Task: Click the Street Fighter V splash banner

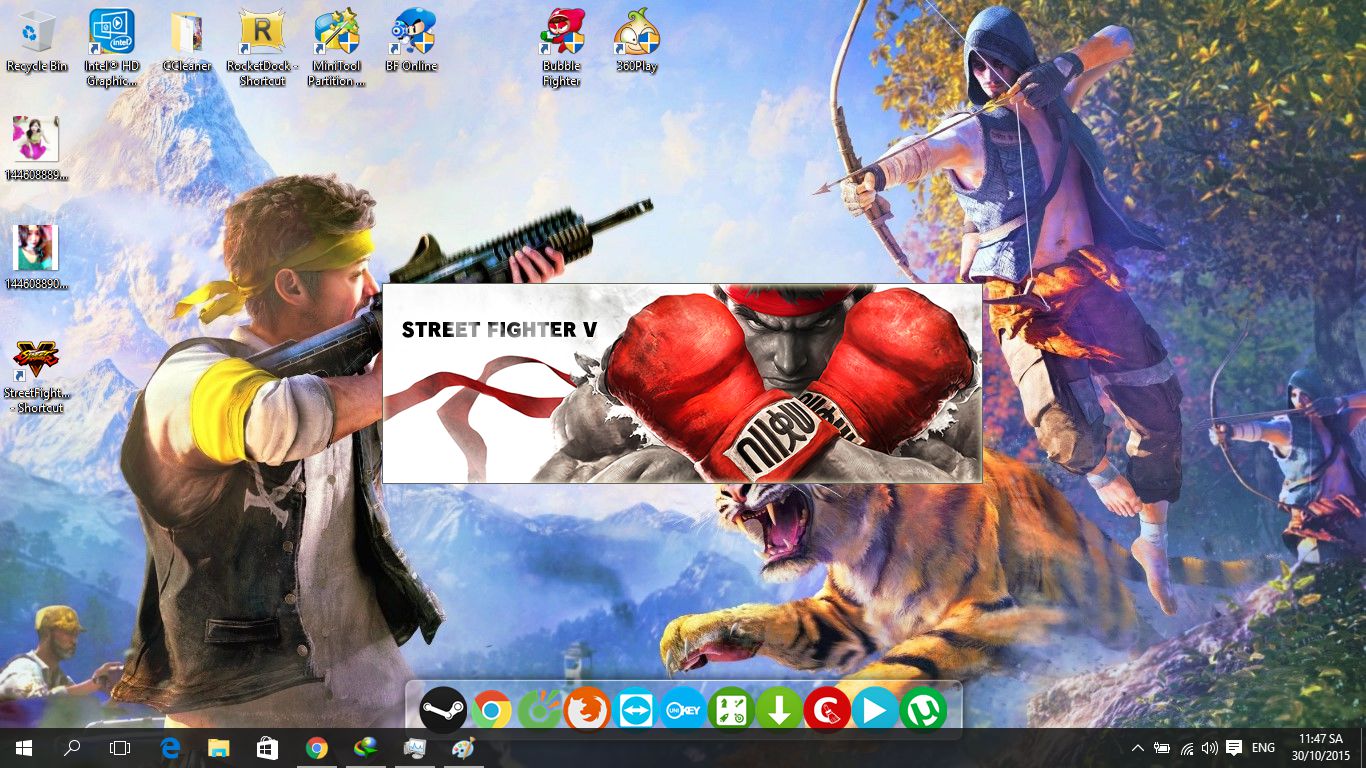Action: (682, 383)
